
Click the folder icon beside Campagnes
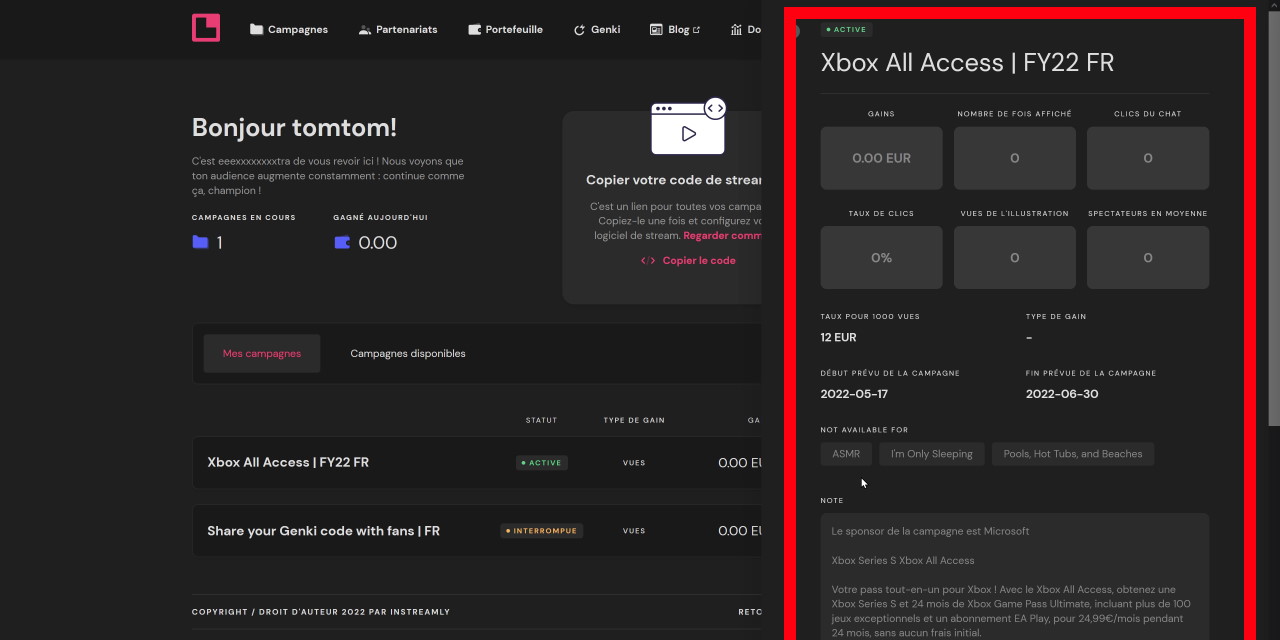257,30
